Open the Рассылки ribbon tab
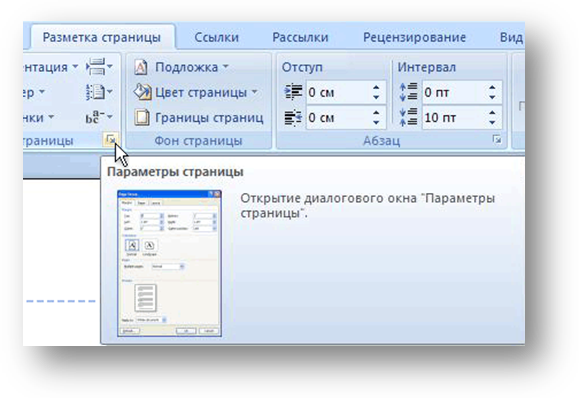Image resolution: width=579 pixels, height=398 pixels. coord(300,37)
